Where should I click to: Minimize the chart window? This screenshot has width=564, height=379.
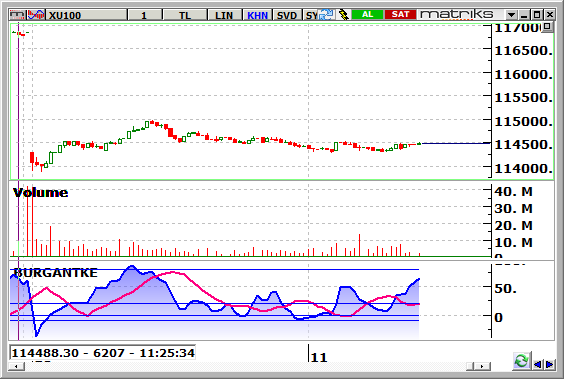click(x=524, y=15)
